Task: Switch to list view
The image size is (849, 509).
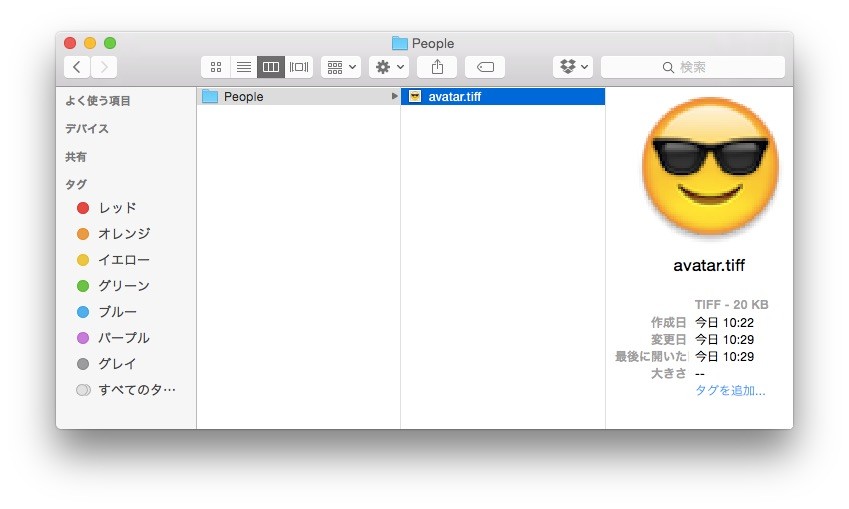Action: (244, 67)
